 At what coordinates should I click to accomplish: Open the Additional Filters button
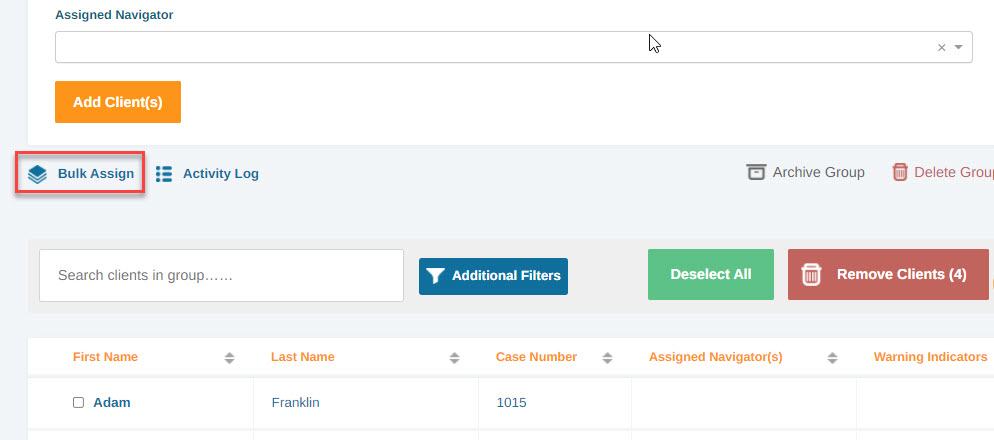click(x=493, y=276)
